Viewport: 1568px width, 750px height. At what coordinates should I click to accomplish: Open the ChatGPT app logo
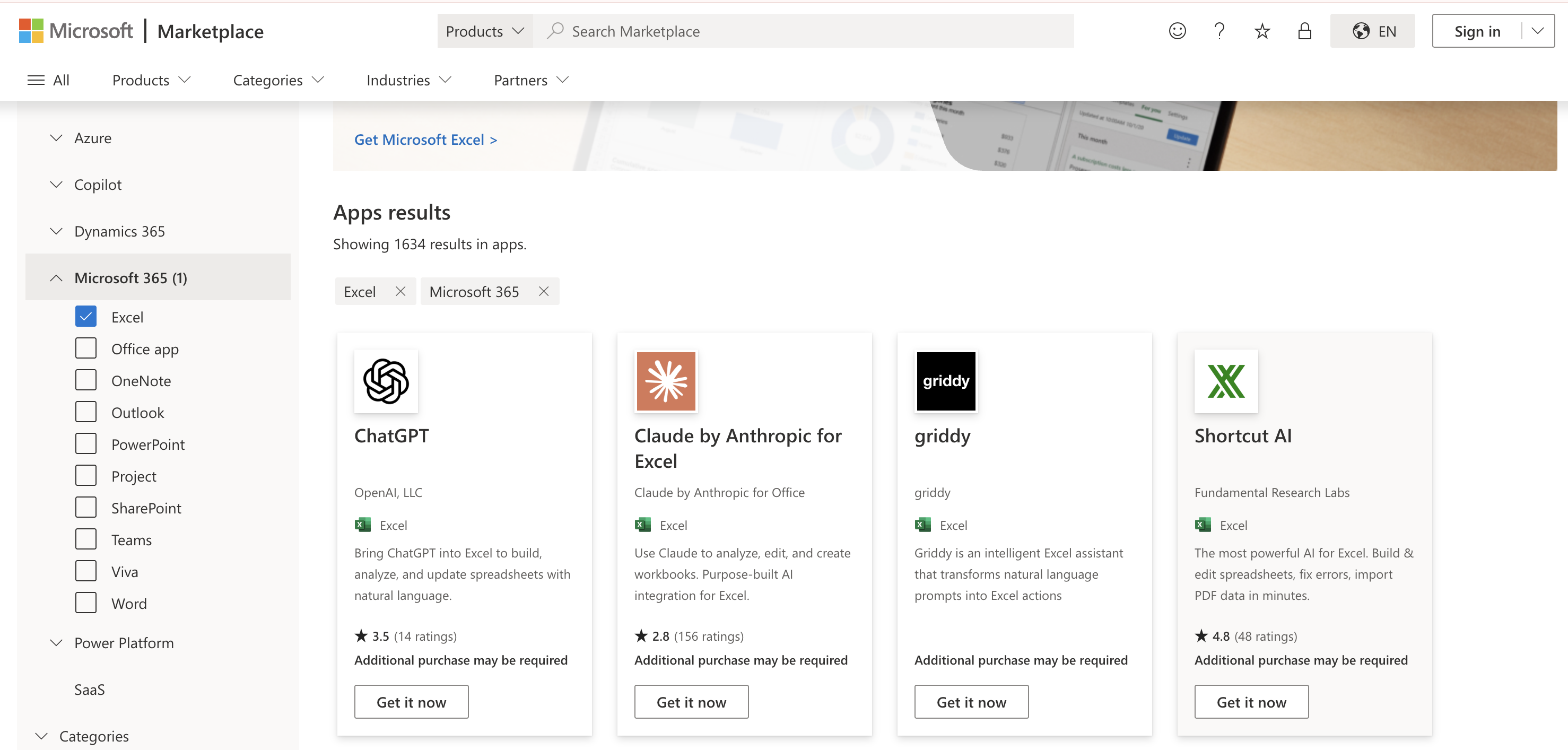tap(386, 381)
